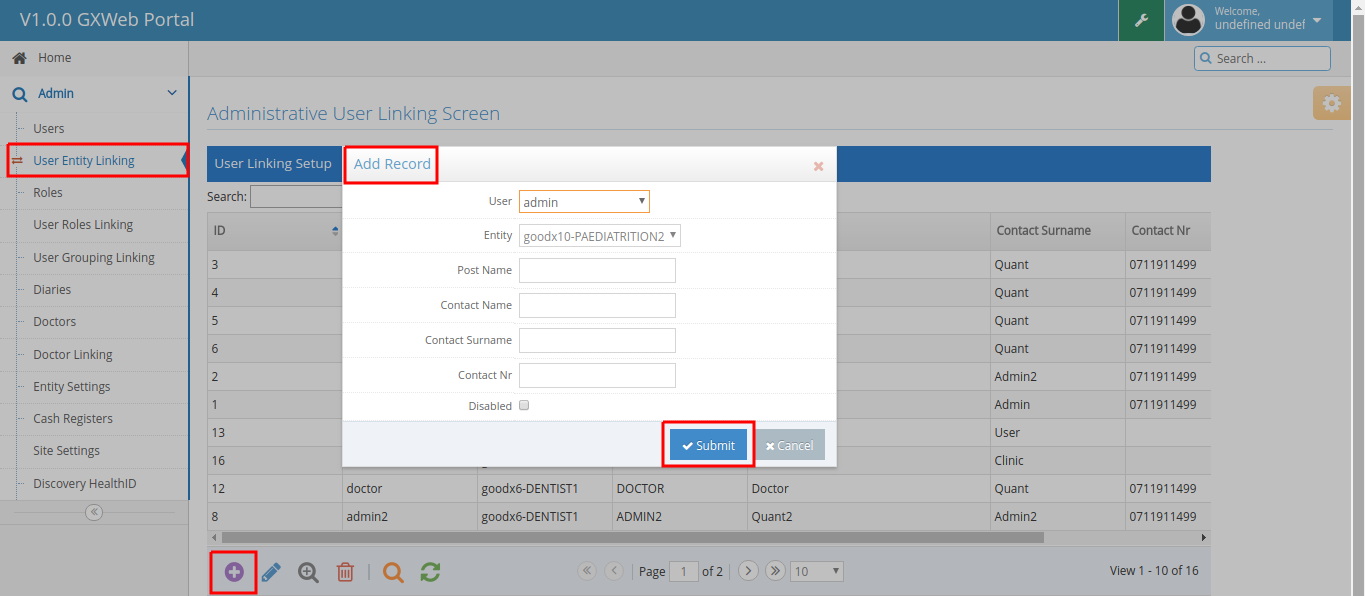Go to the first page of grid
Viewport: 1365px width, 596px height.
tap(587, 571)
